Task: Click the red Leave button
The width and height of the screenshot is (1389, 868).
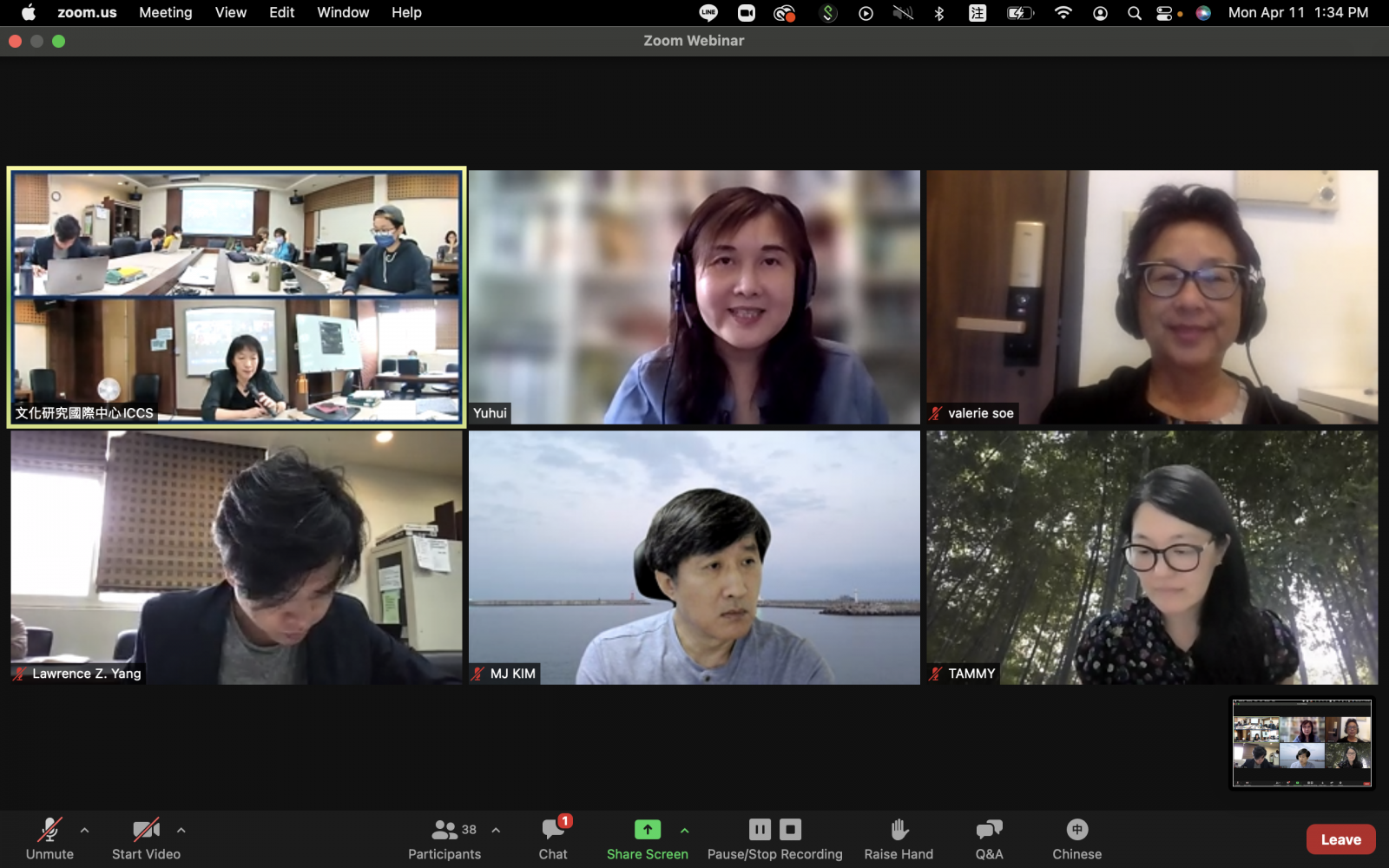Action: (x=1340, y=839)
